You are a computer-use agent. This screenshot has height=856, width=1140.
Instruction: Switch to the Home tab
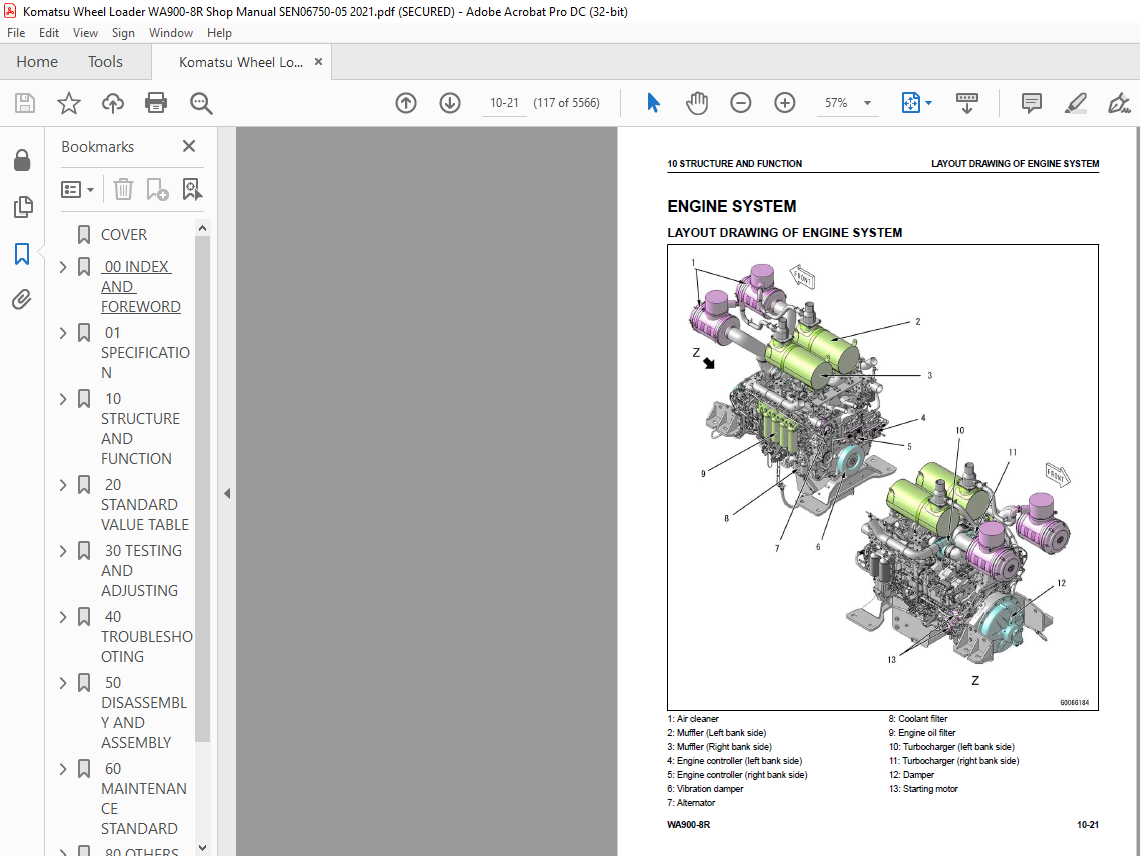(x=37, y=62)
